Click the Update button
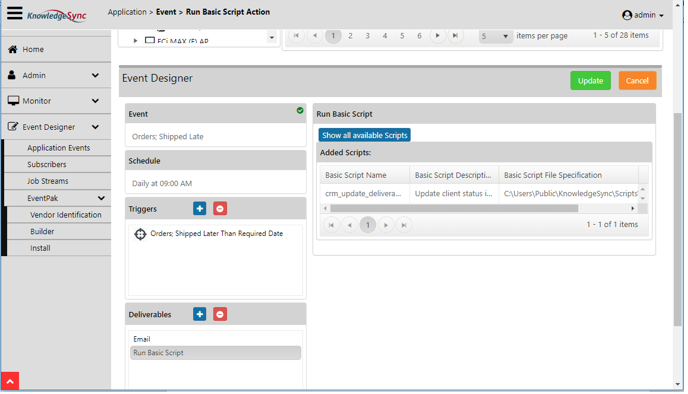The image size is (688, 394). click(590, 81)
